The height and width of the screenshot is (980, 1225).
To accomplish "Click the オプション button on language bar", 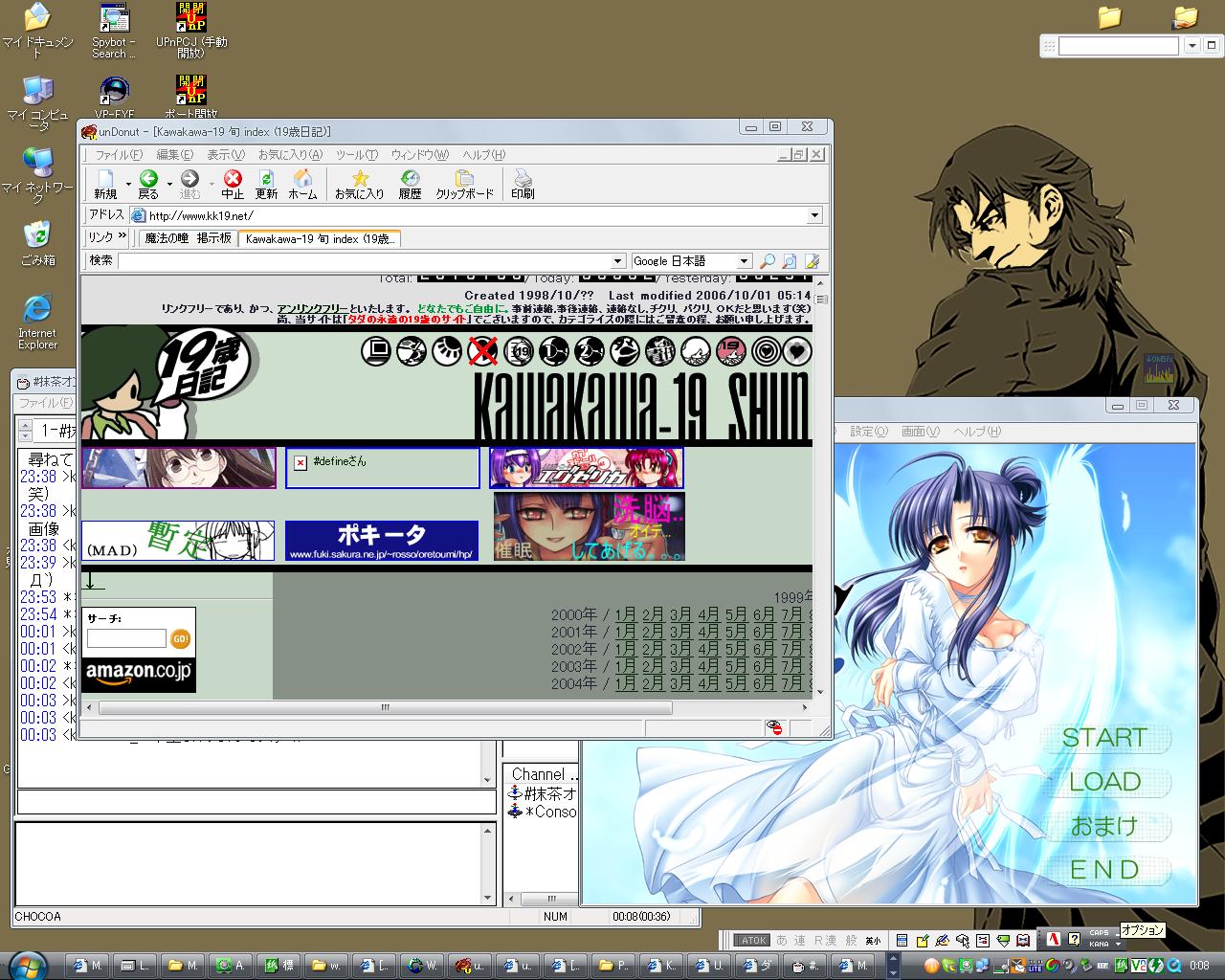I will coord(1142,930).
